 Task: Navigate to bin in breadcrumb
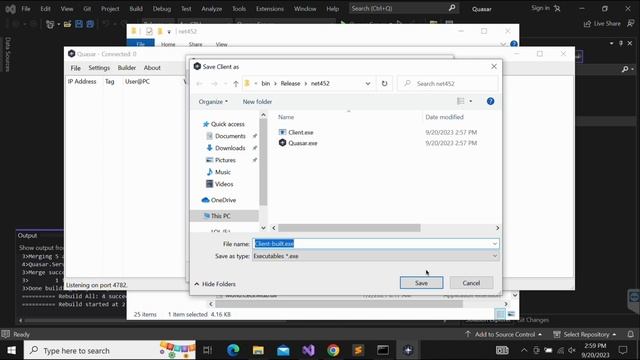pos(266,83)
